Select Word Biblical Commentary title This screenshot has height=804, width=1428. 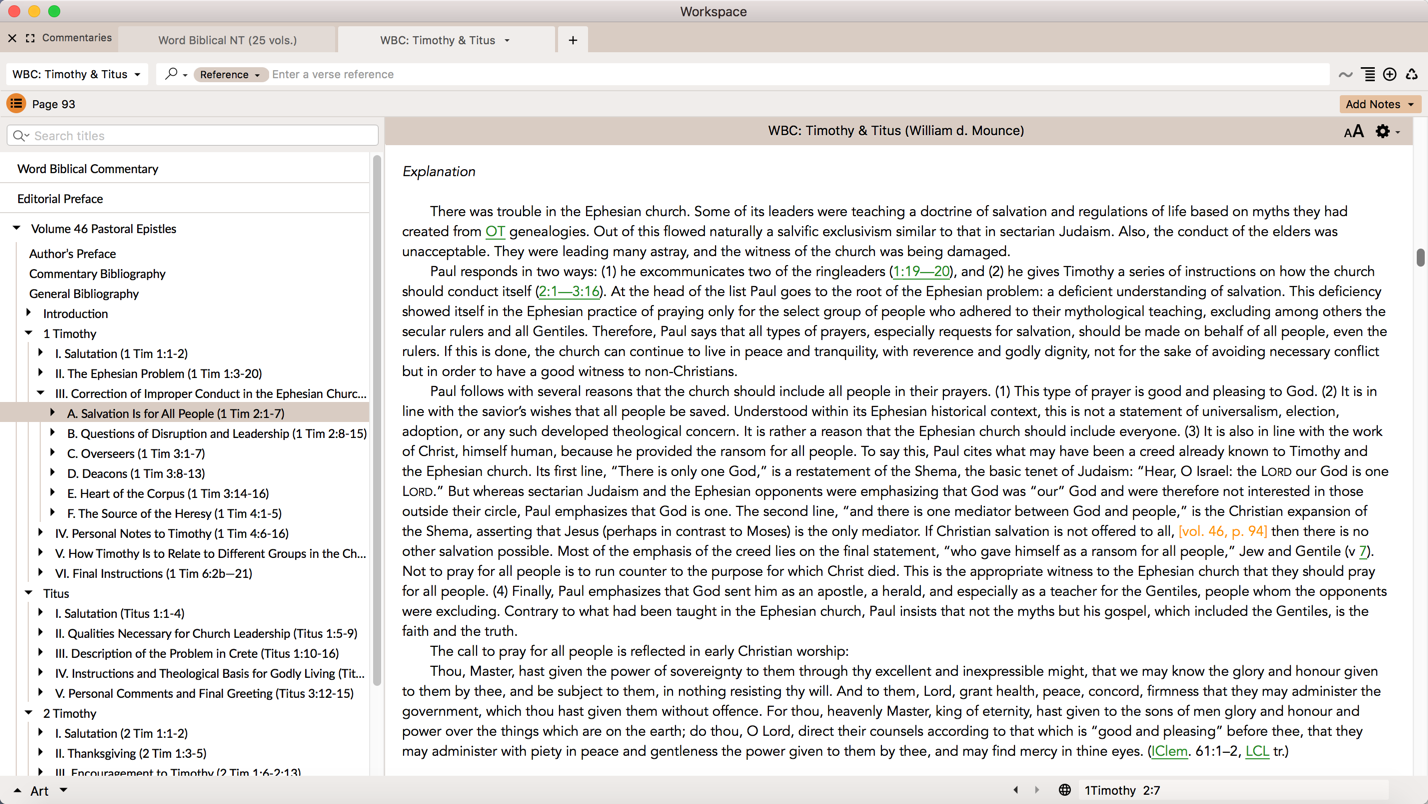pyautogui.click(x=88, y=169)
